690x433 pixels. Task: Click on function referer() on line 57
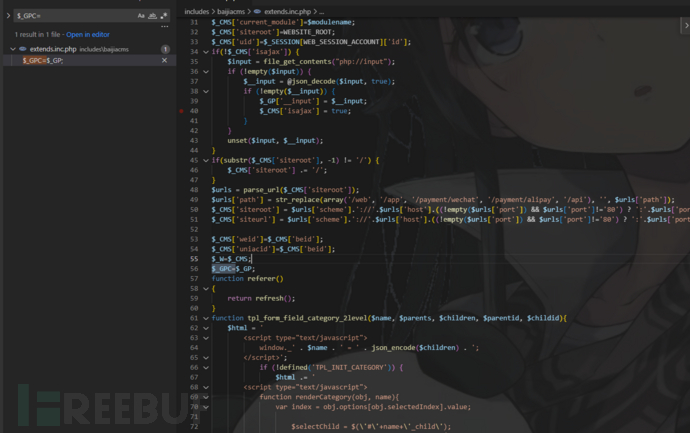tap(247, 279)
